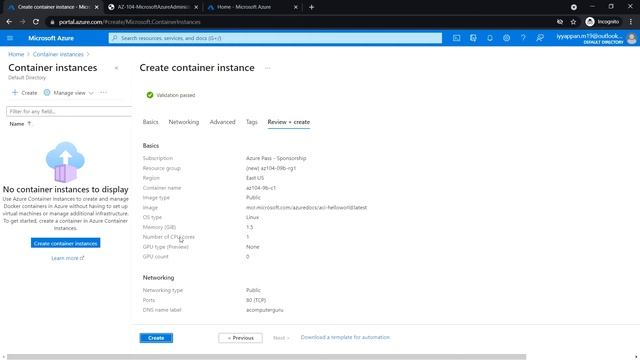
Task: Go to Container instances breadcrumb
Action: (x=58, y=54)
